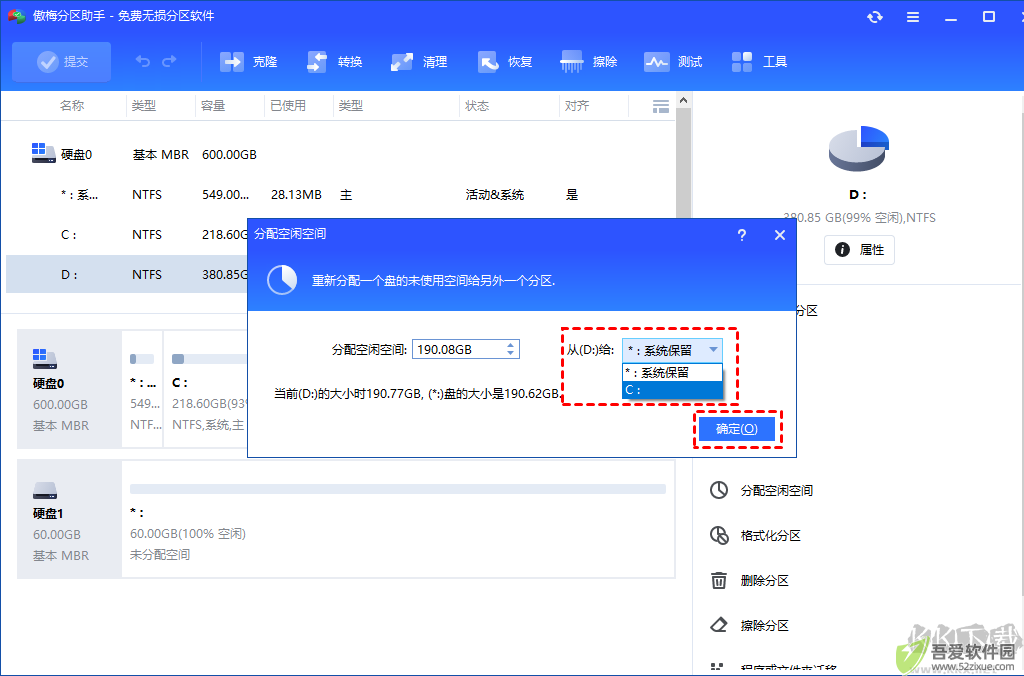Click scrollbar up arrow in partition list
The image size is (1024, 676).
(x=683, y=101)
